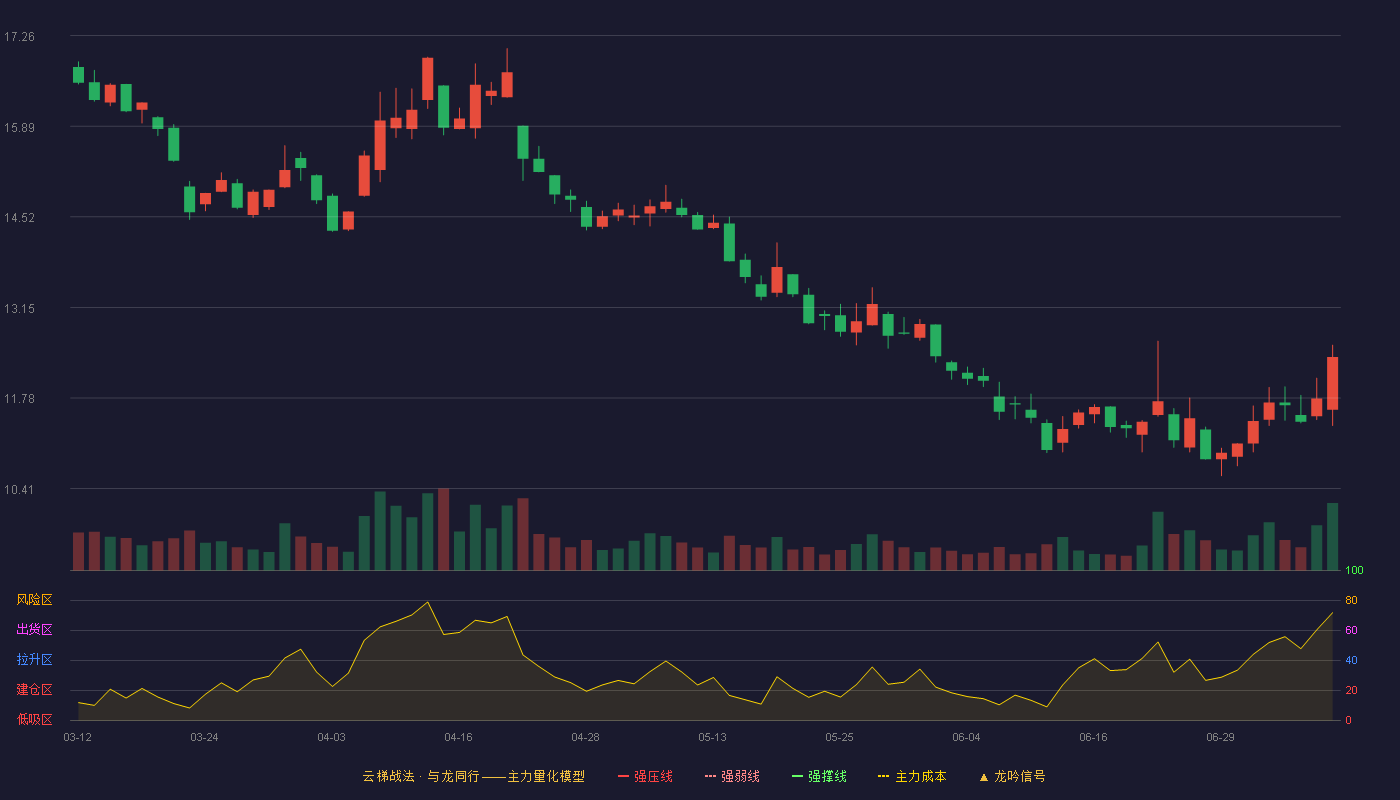The width and height of the screenshot is (1400, 800).
Task: Toggle the 主力成本 legend entry
Action: pos(912,776)
